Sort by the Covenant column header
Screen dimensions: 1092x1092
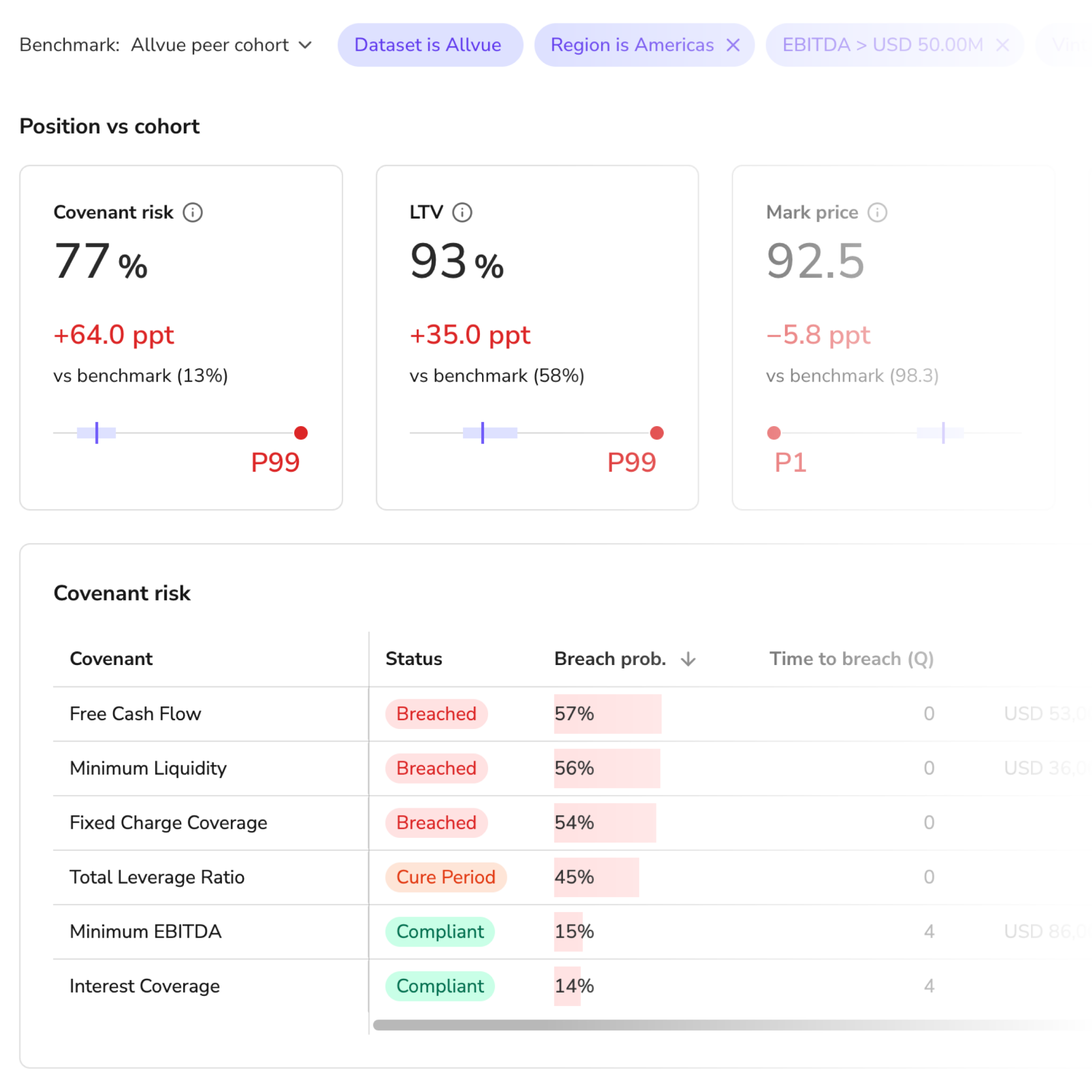click(111, 659)
